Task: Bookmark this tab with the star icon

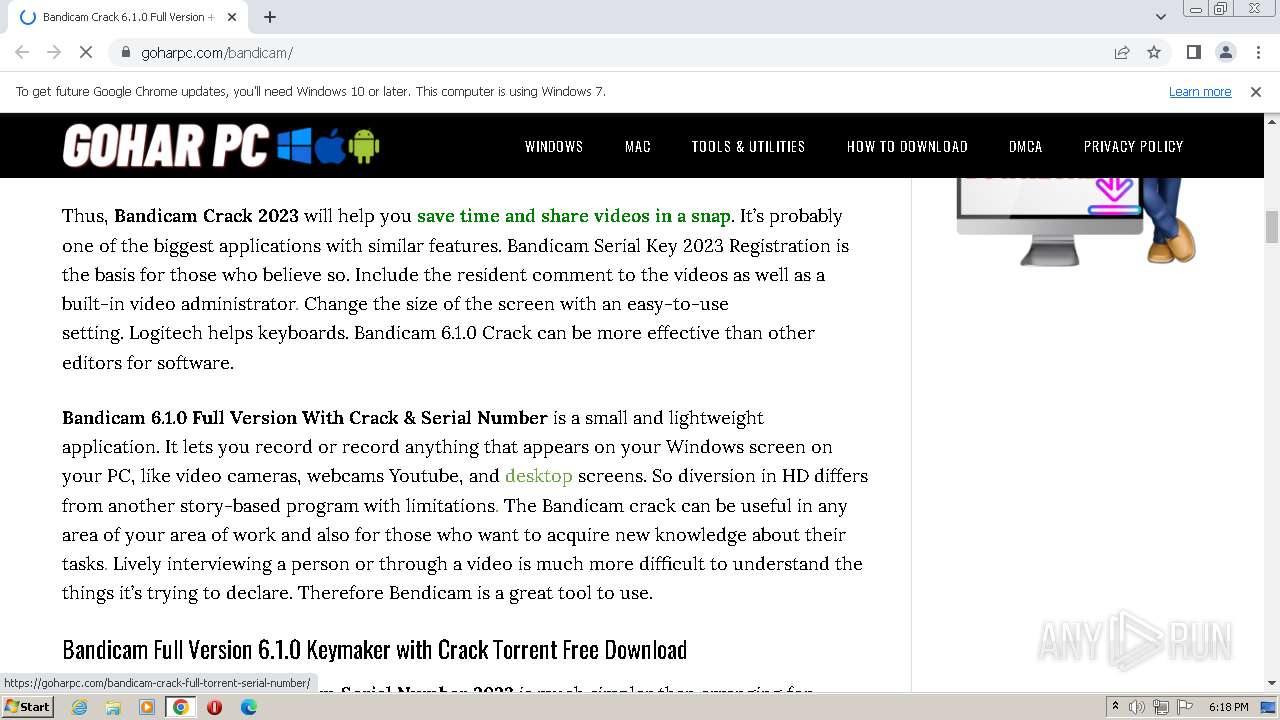Action: (1154, 52)
